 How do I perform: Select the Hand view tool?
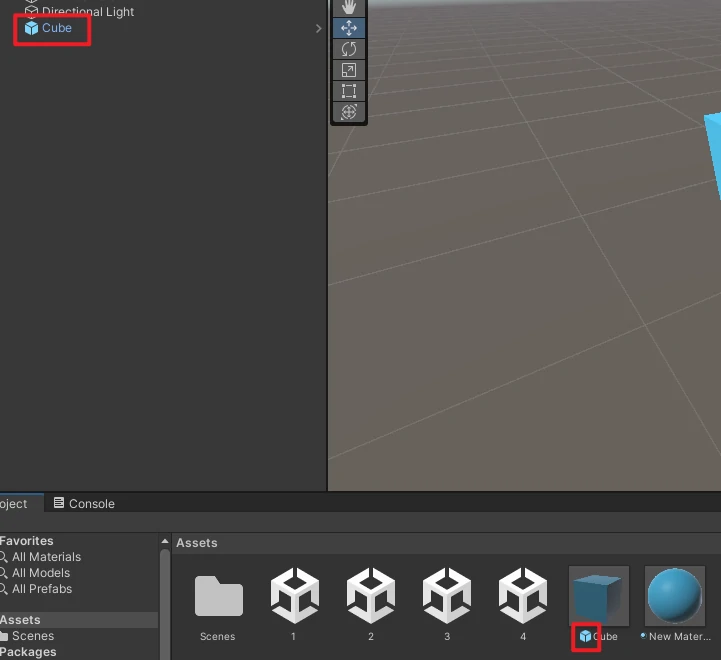click(349, 7)
